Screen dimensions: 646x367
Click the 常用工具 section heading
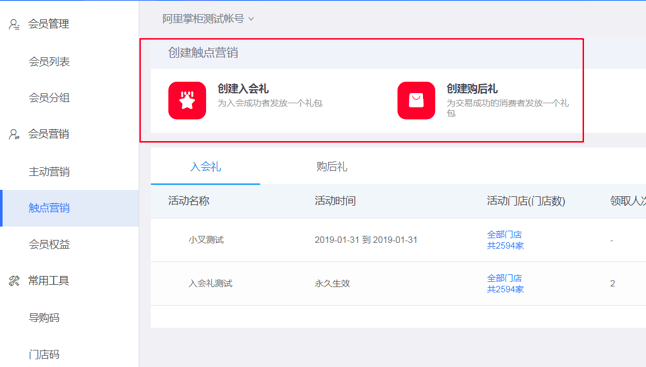click(x=48, y=281)
